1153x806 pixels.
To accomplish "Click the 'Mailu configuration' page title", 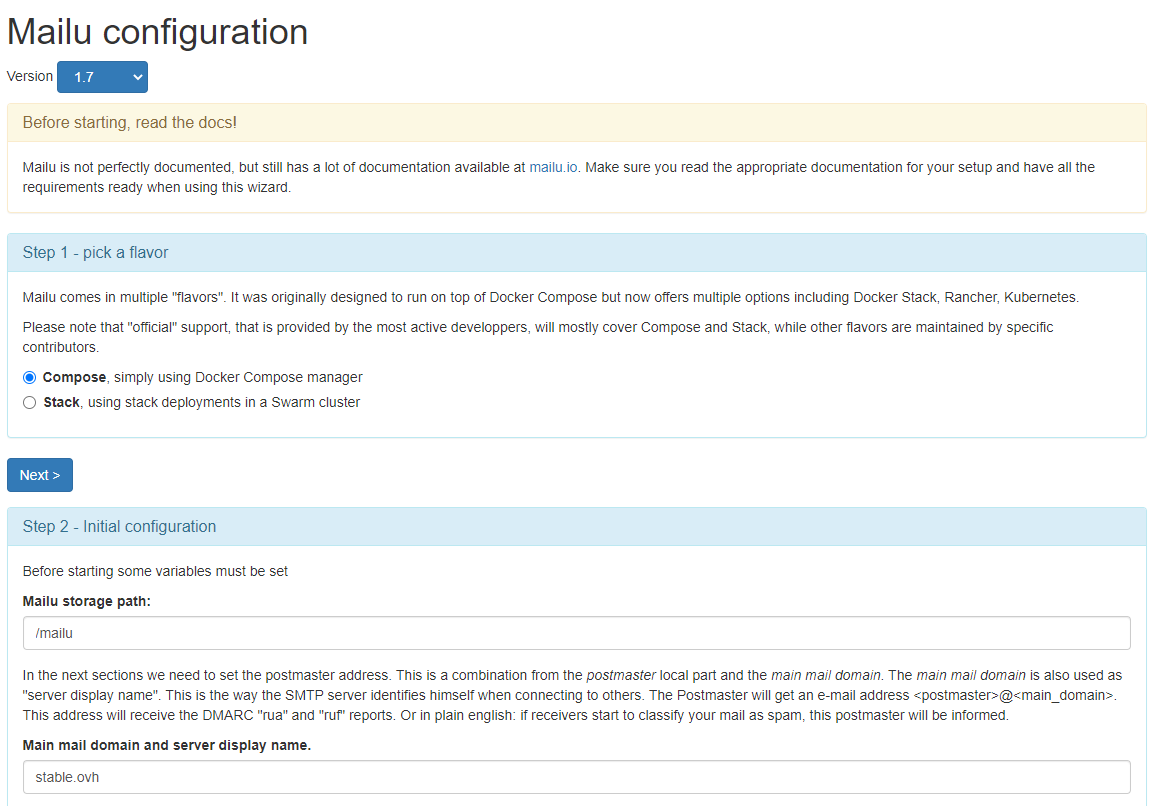I will [x=157, y=32].
